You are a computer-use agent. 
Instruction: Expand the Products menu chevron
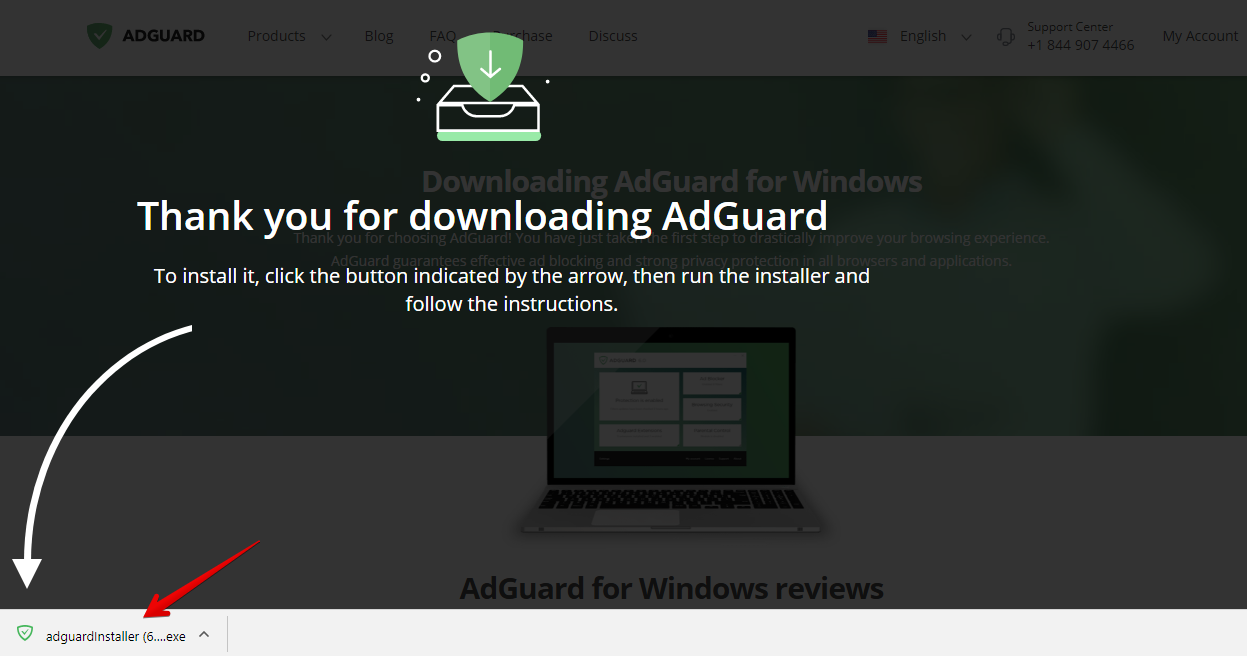326,37
